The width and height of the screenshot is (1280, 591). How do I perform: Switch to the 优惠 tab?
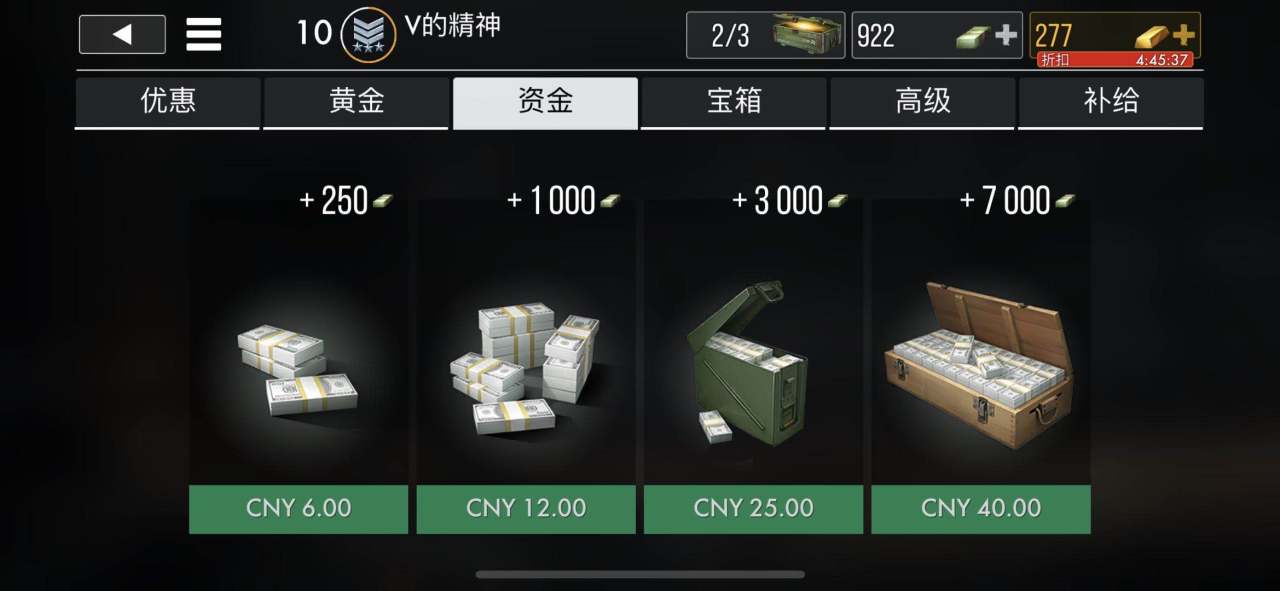pos(168,102)
